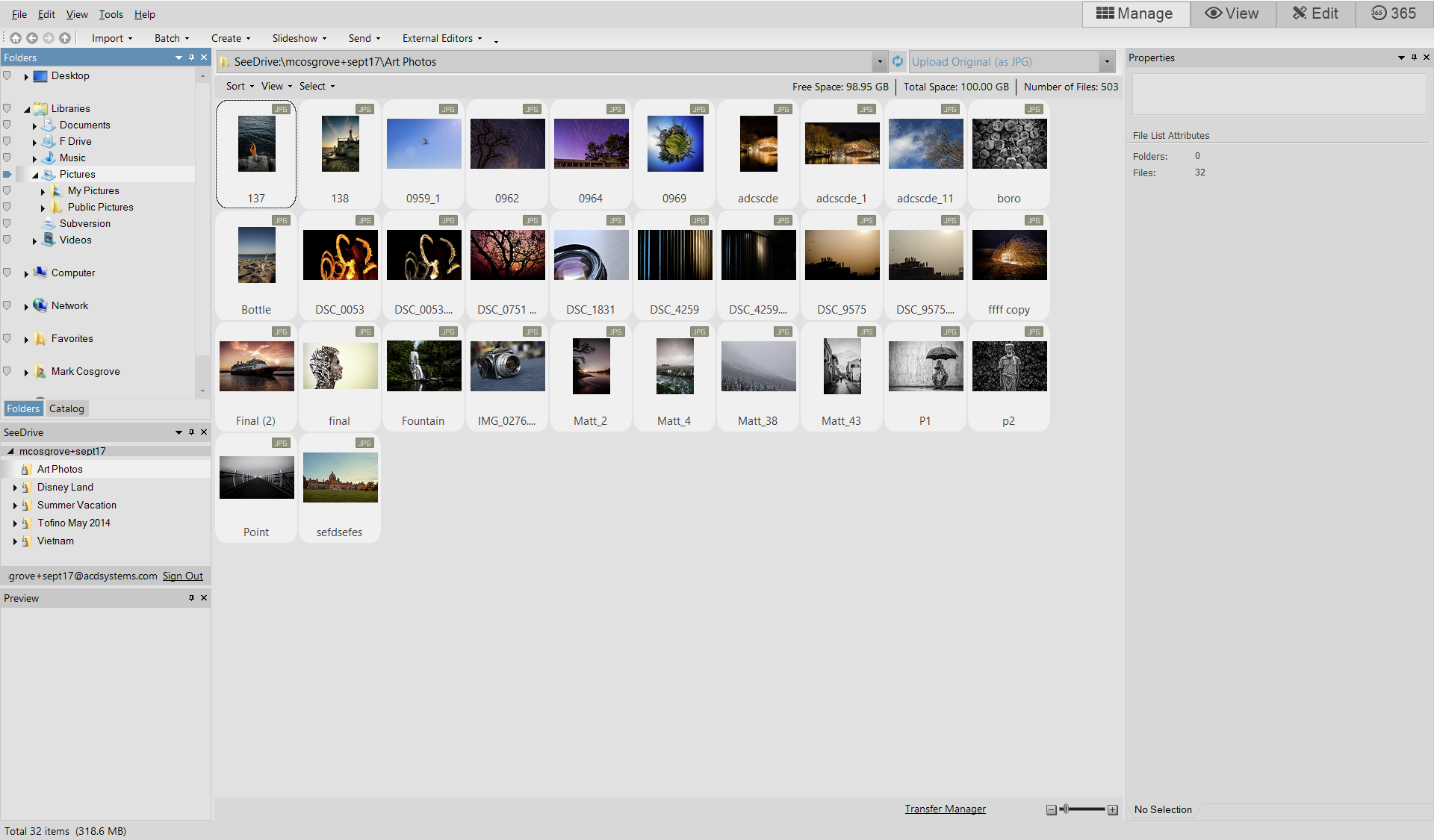1434x840 pixels.
Task: Toggle Easy-Select marker beside Desktop
Action: pos(7,75)
